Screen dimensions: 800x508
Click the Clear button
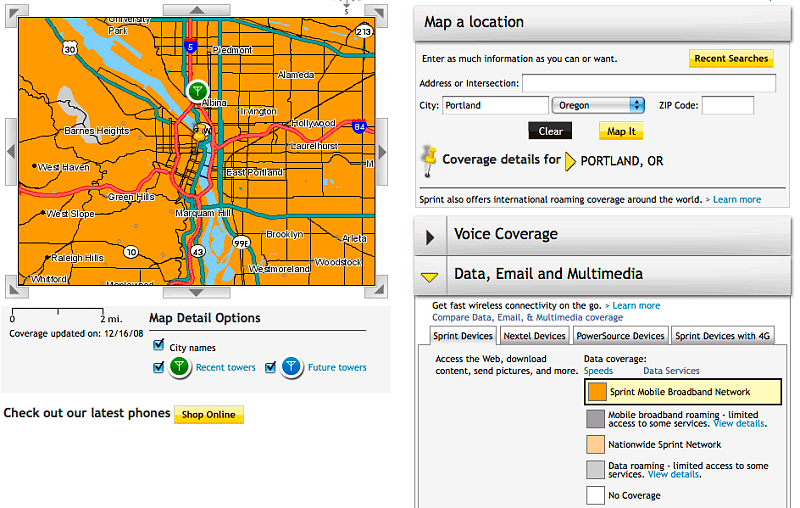click(x=550, y=131)
